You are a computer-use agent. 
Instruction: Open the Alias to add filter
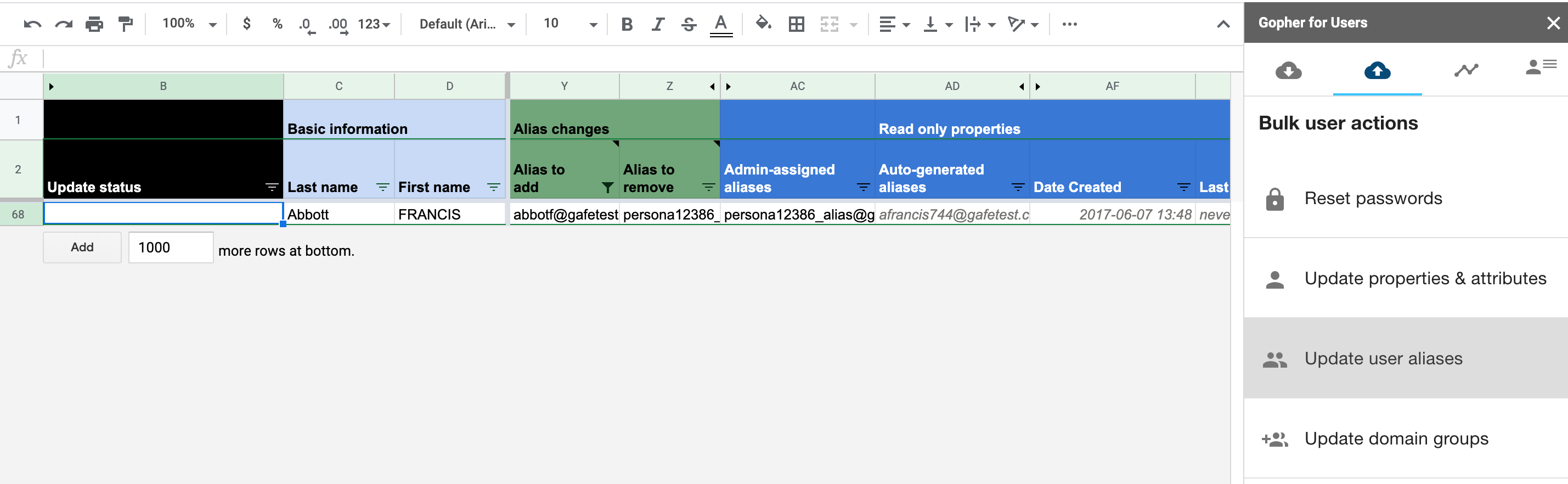point(607,188)
